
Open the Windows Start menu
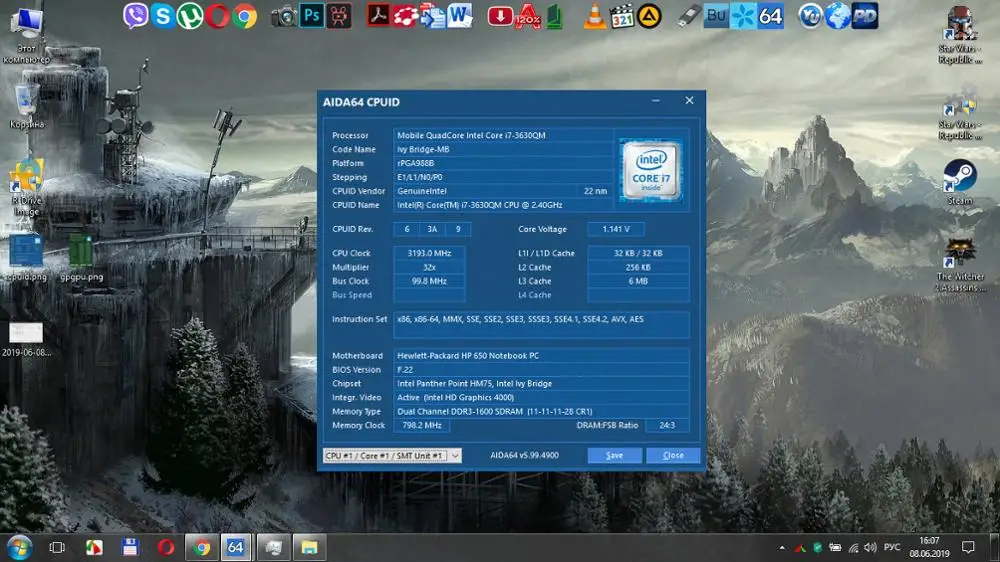[20, 547]
